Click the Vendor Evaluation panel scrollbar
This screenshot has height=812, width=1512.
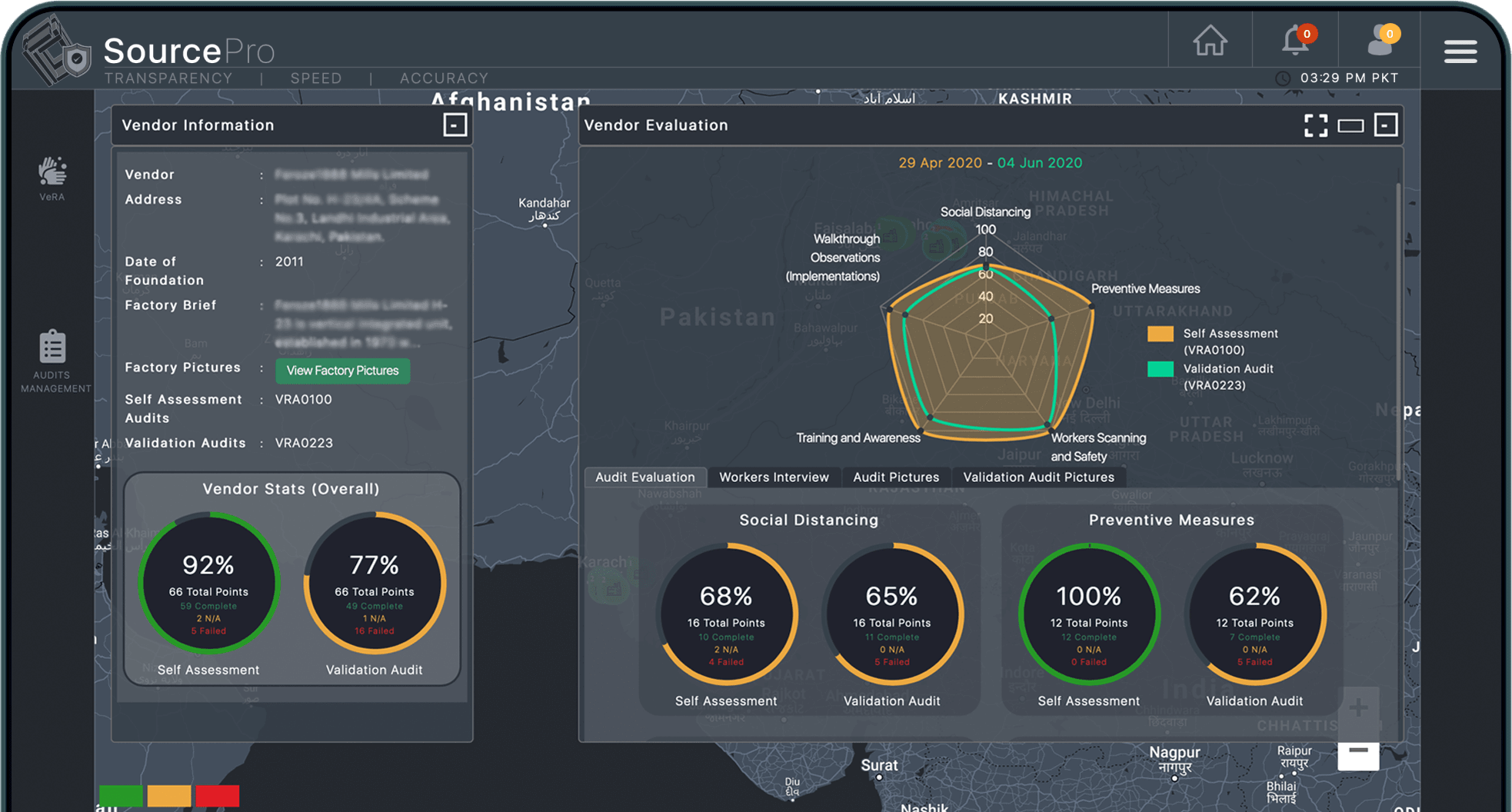click(1397, 331)
